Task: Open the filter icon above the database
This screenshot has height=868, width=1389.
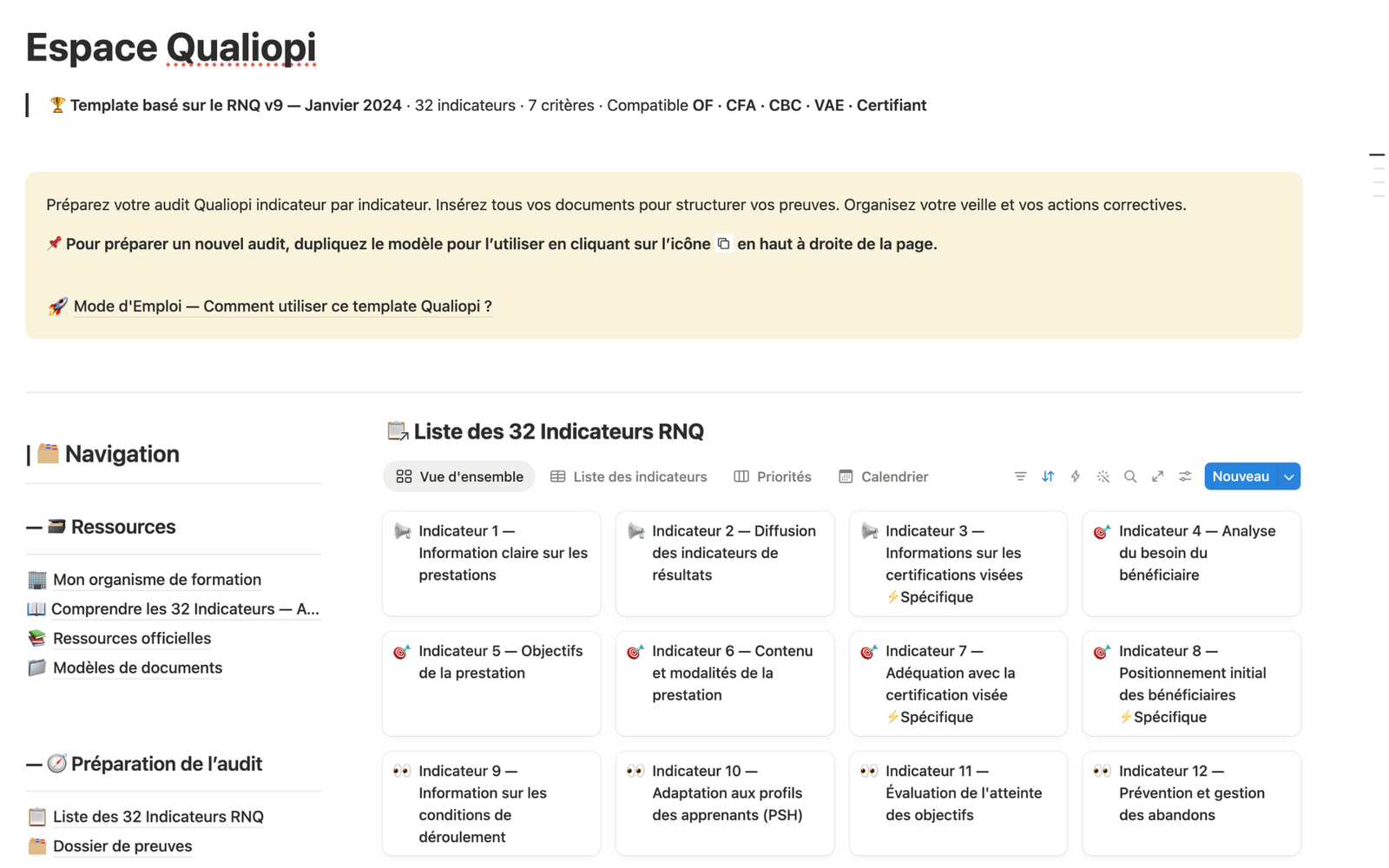Action: tap(1020, 476)
